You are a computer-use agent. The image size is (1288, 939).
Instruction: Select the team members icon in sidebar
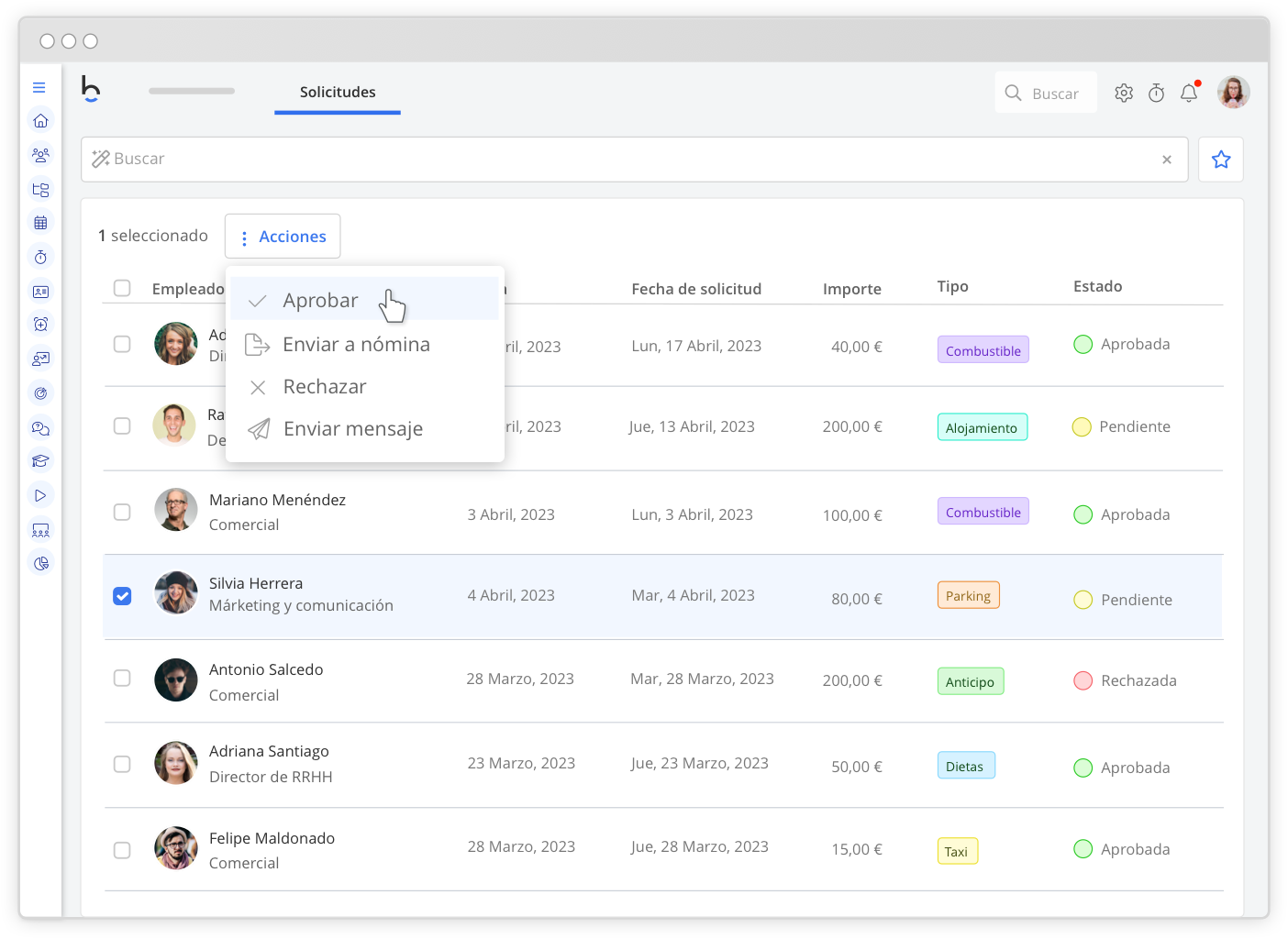coord(40,155)
